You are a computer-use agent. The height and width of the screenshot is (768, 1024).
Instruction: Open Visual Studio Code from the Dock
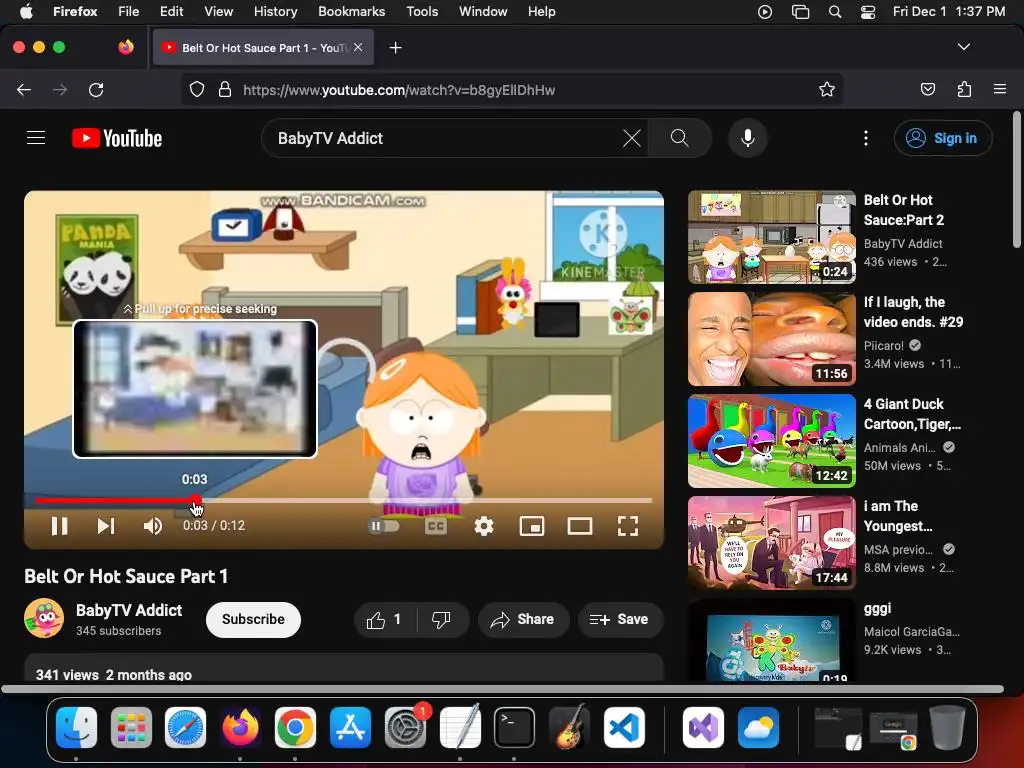pos(623,727)
